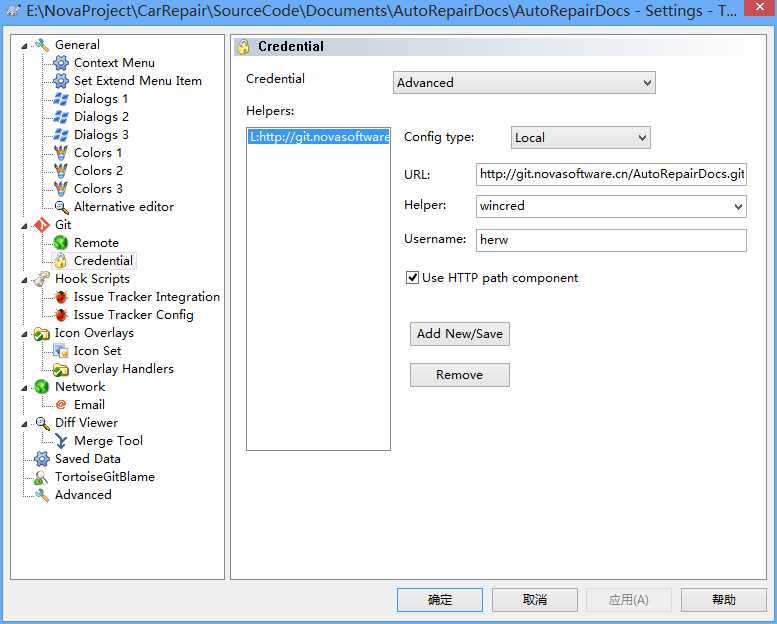
Task: Collapse the General tree node
Action: (x=24, y=46)
